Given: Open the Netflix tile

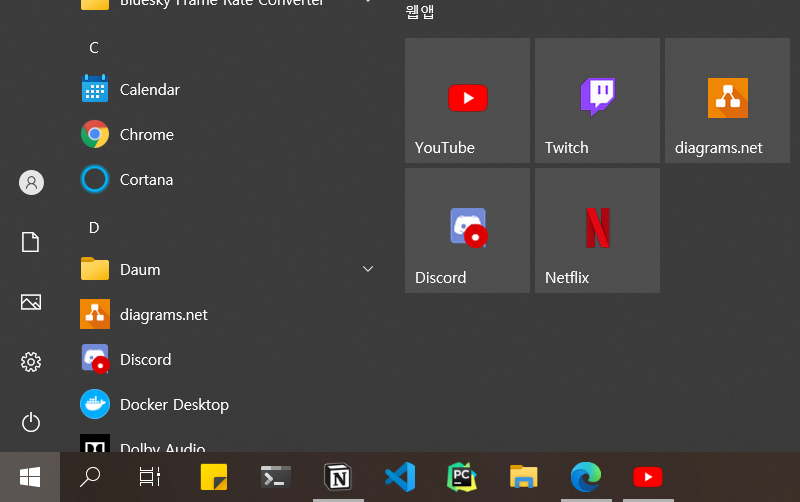Looking at the screenshot, I should click(597, 231).
